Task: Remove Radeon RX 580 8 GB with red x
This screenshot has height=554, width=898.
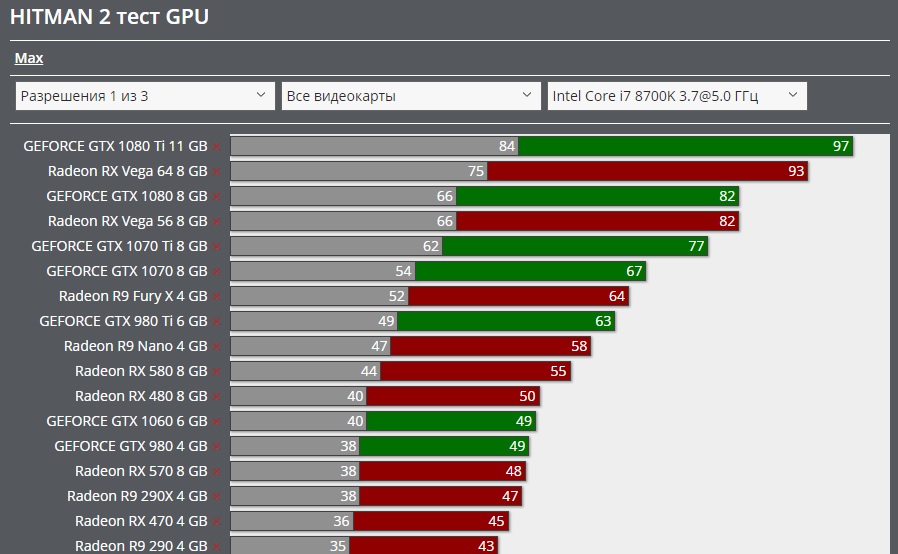Action: pos(216,372)
